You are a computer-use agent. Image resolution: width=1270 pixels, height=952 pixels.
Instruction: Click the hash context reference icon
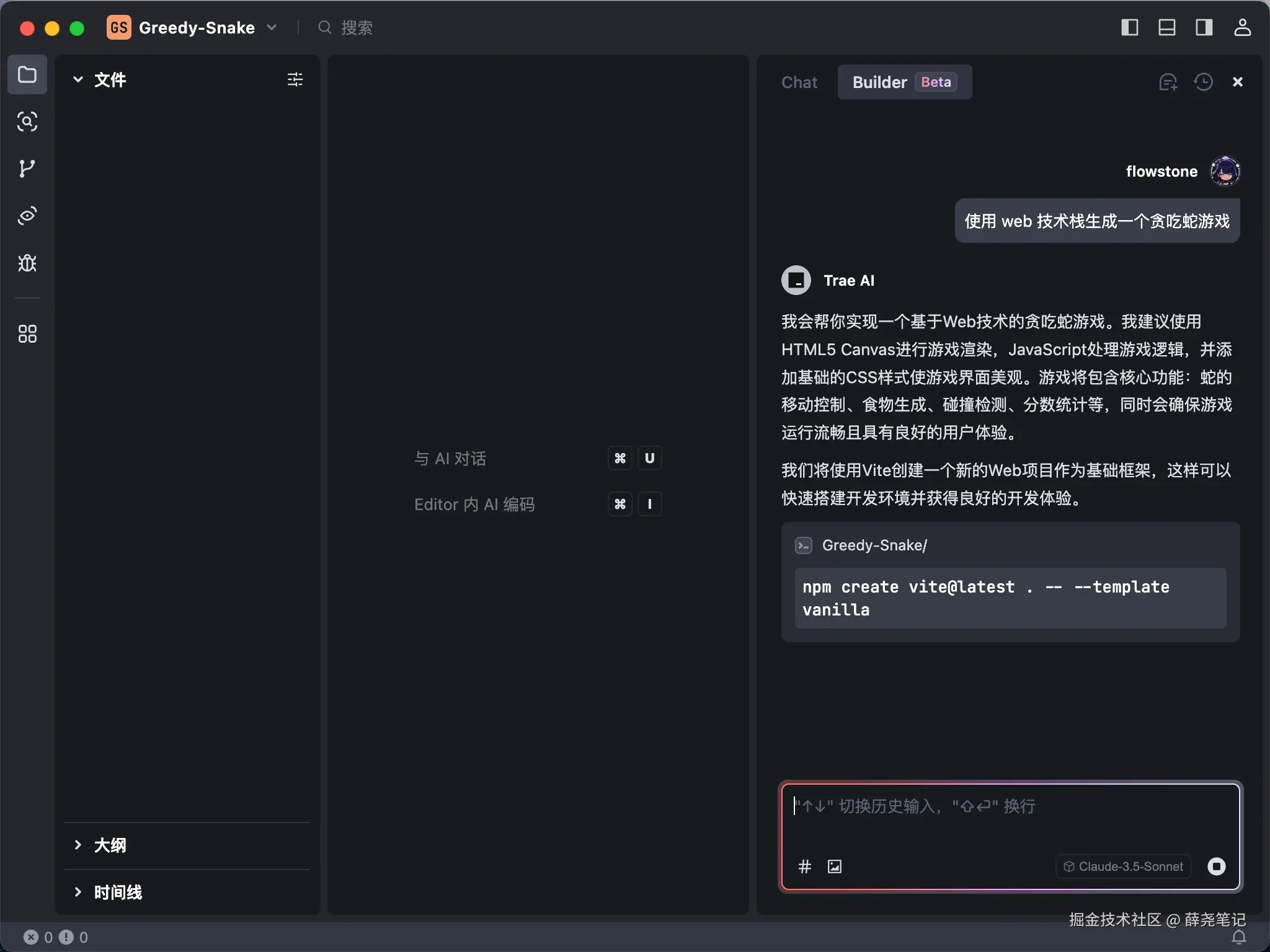tap(805, 866)
